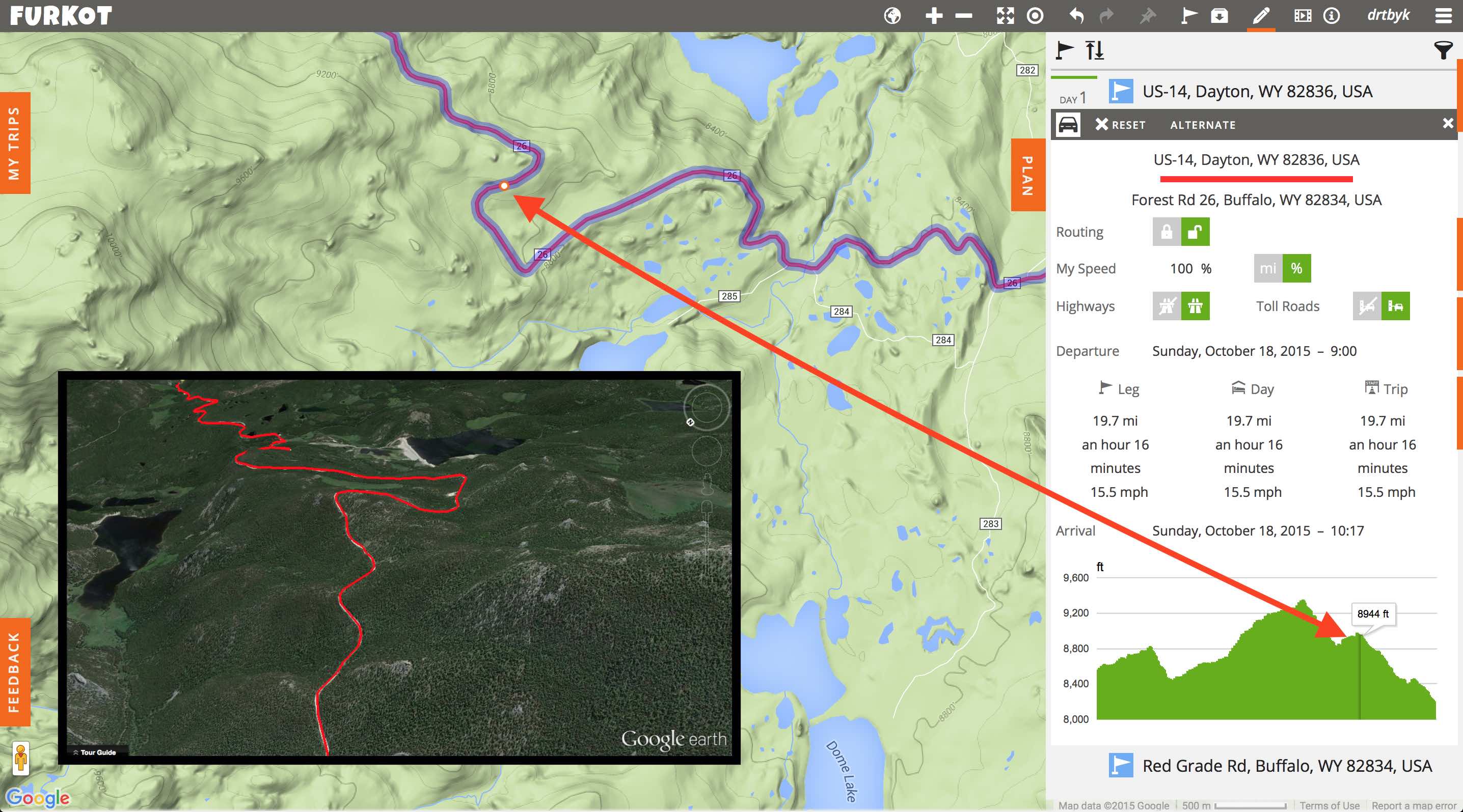The height and width of the screenshot is (812, 1463).
Task: Select the pencil edit icon
Action: pyautogui.click(x=1260, y=15)
